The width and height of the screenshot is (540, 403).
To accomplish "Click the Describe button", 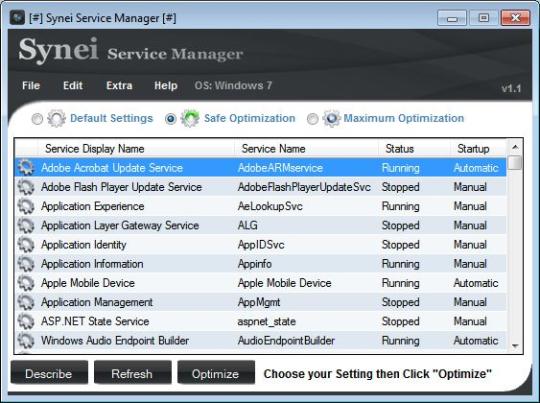I will click(49, 373).
